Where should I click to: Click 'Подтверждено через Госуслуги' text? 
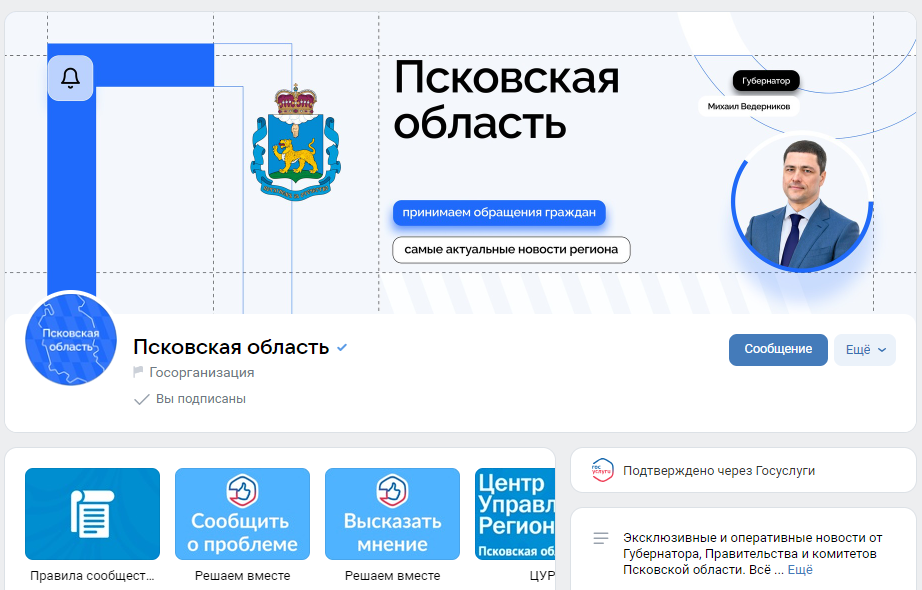(719, 471)
